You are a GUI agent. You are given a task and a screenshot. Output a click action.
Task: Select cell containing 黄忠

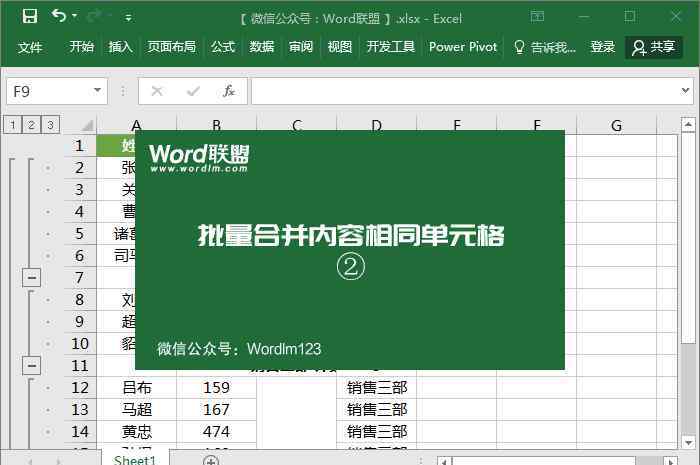[x=137, y=432]
